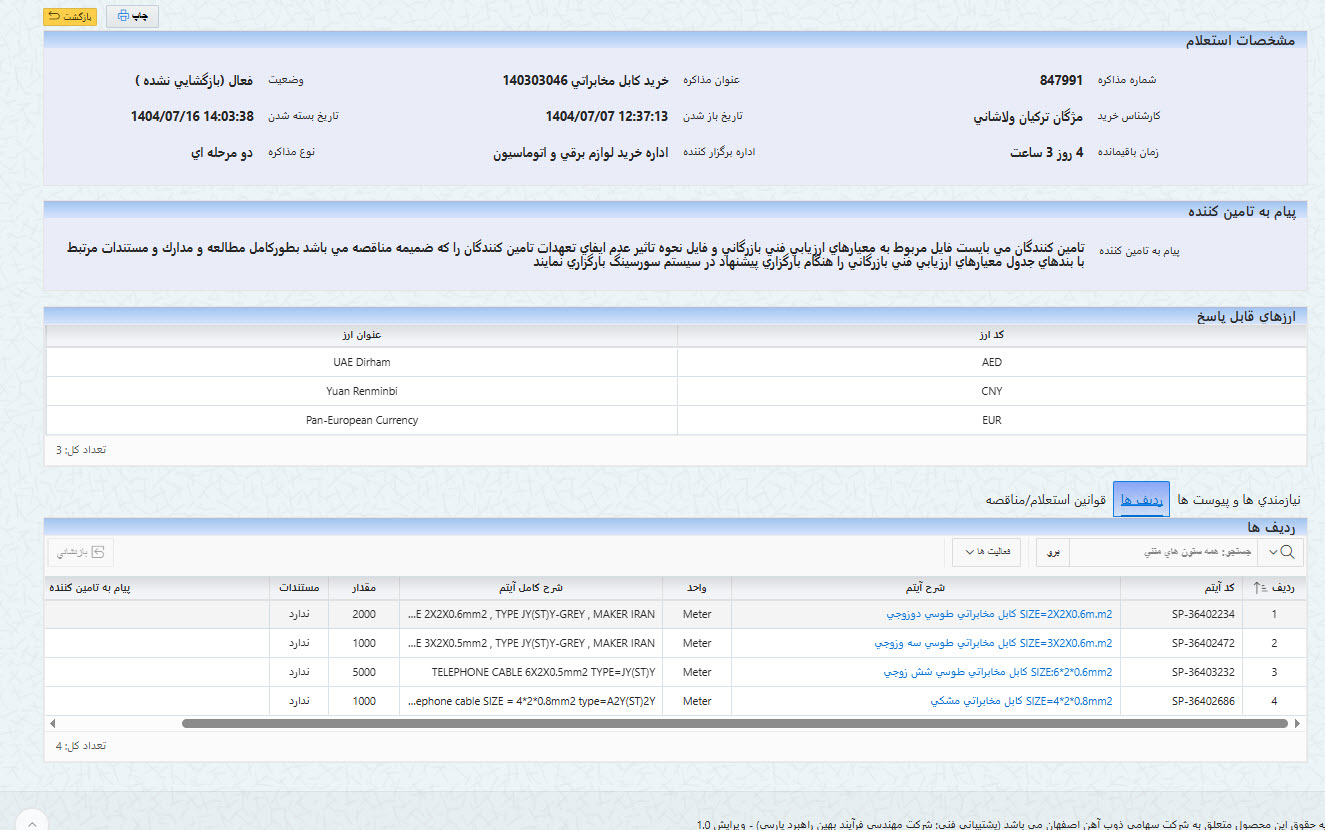Click the magnifier search icon in rows toolbar

1292,552
